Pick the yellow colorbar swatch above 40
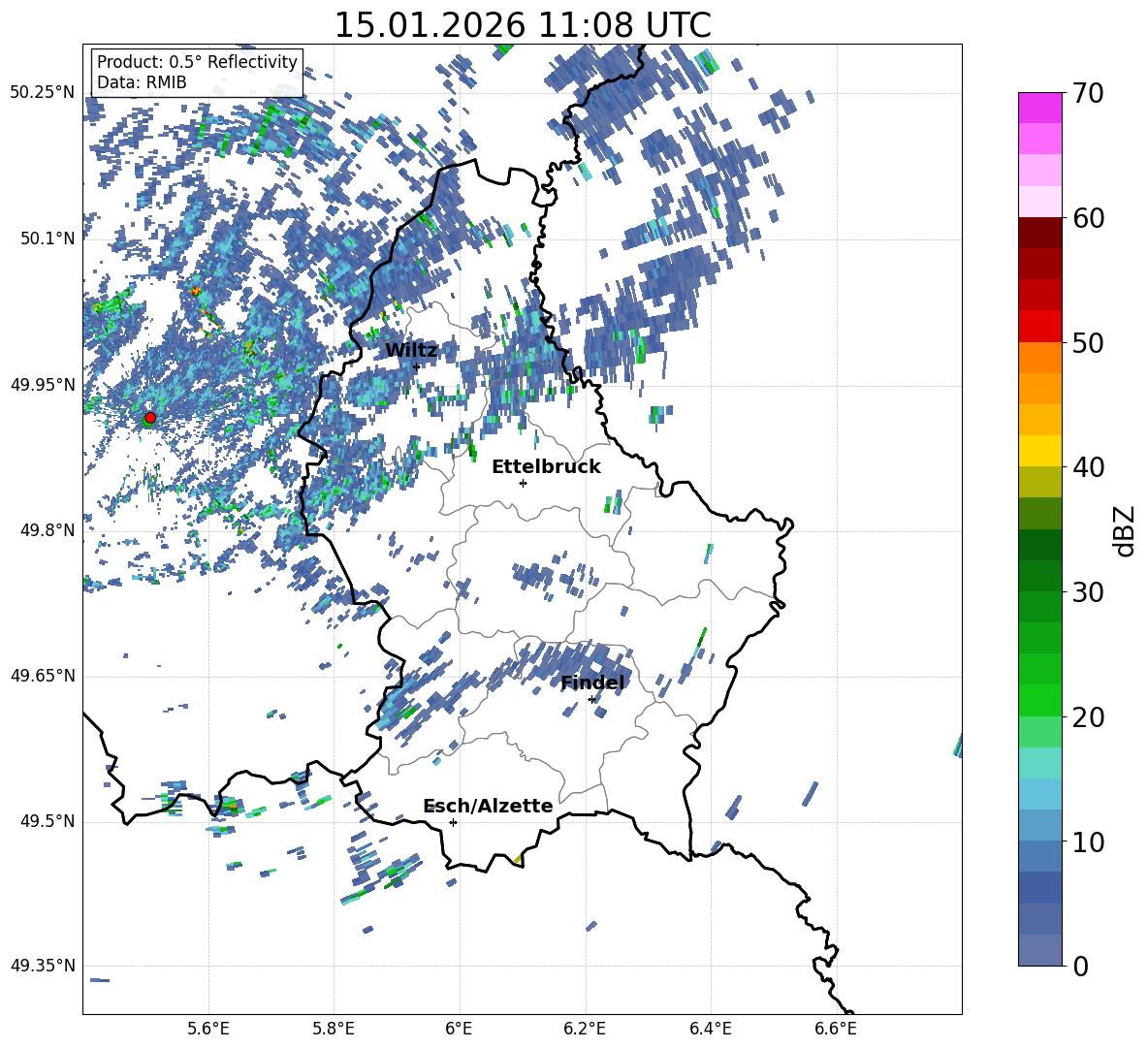 [1039, 451]
